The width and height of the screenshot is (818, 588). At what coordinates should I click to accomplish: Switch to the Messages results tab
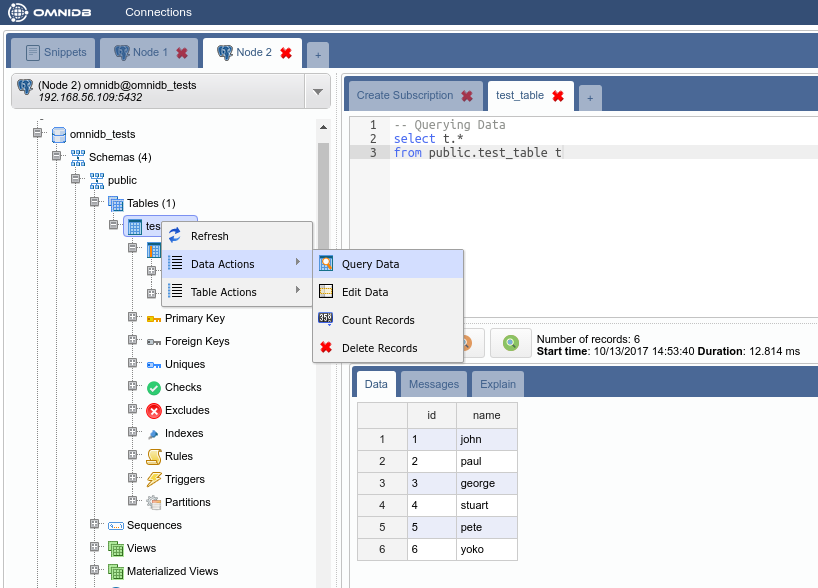click(x=433, y=384)
